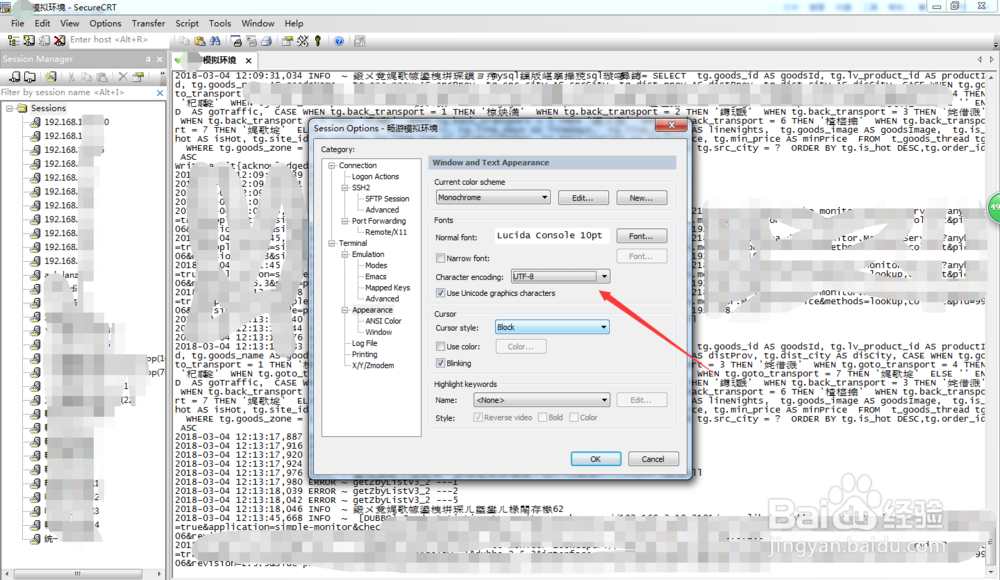Image resolution: width=1000 pixels, height=580 pixels.
Task: Click the Public Key assistant key icon
Action: [318, 41]
